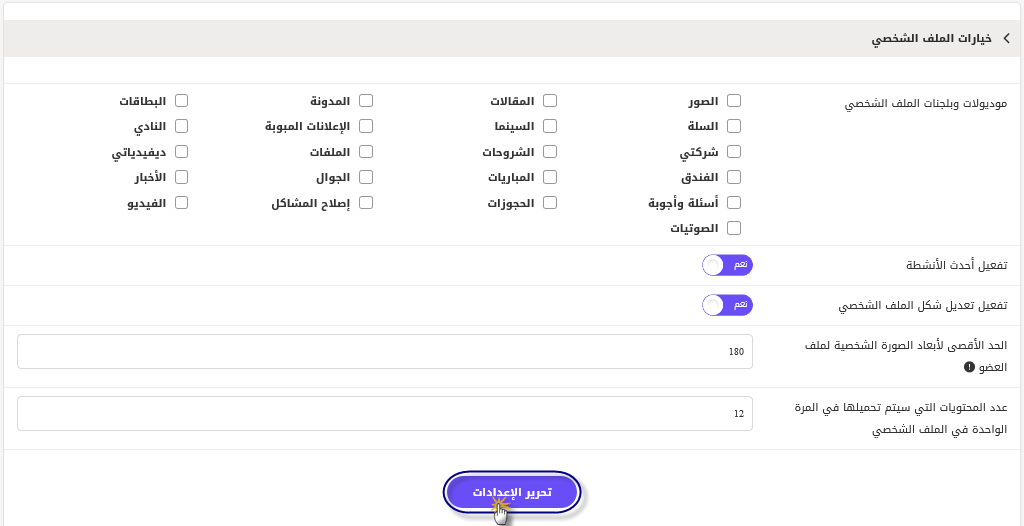This screenshot has width=1024, height=526.
Task: Check the السينما option
Action: (x=550, y=126)
